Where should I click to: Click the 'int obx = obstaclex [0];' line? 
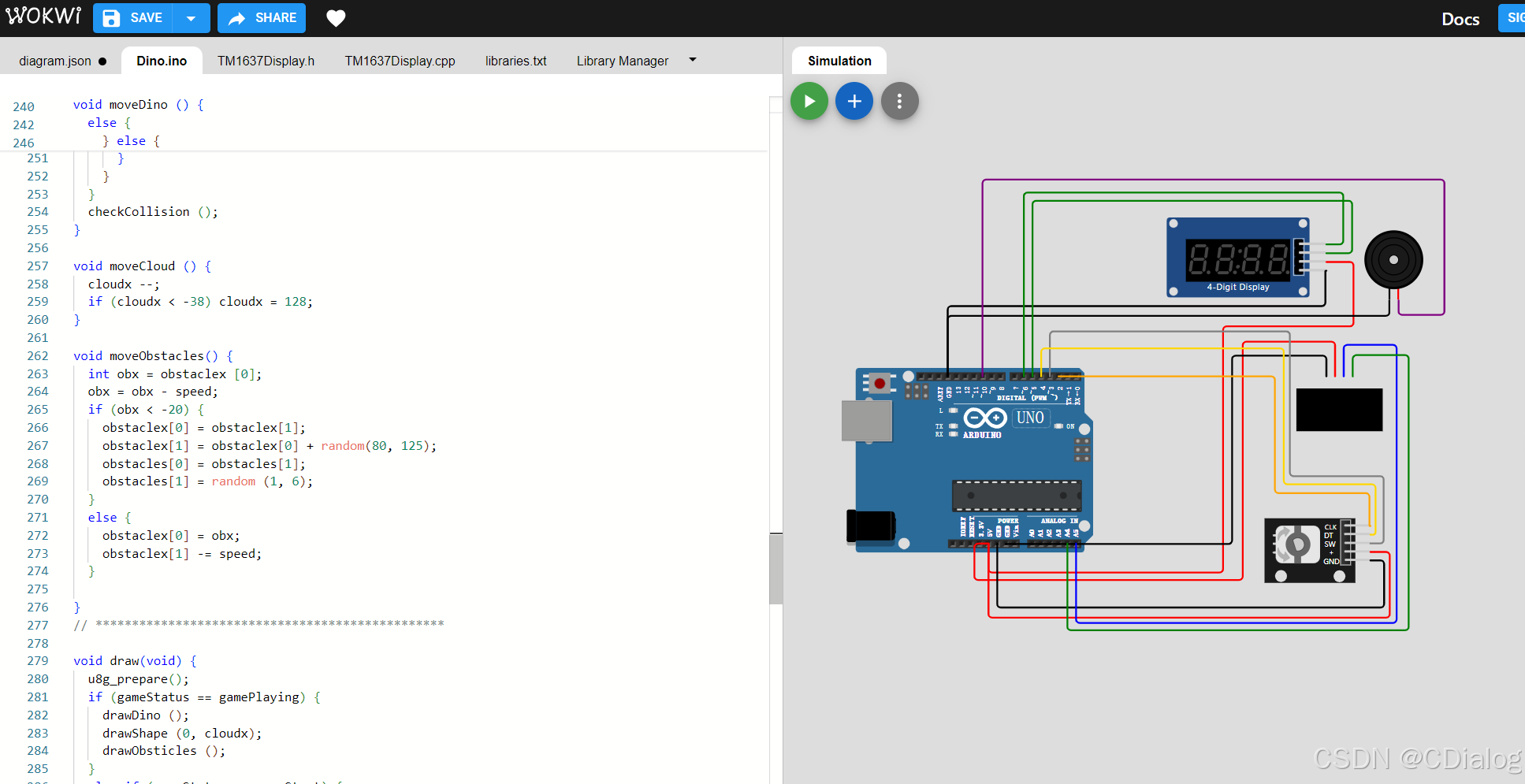point(175,374)
